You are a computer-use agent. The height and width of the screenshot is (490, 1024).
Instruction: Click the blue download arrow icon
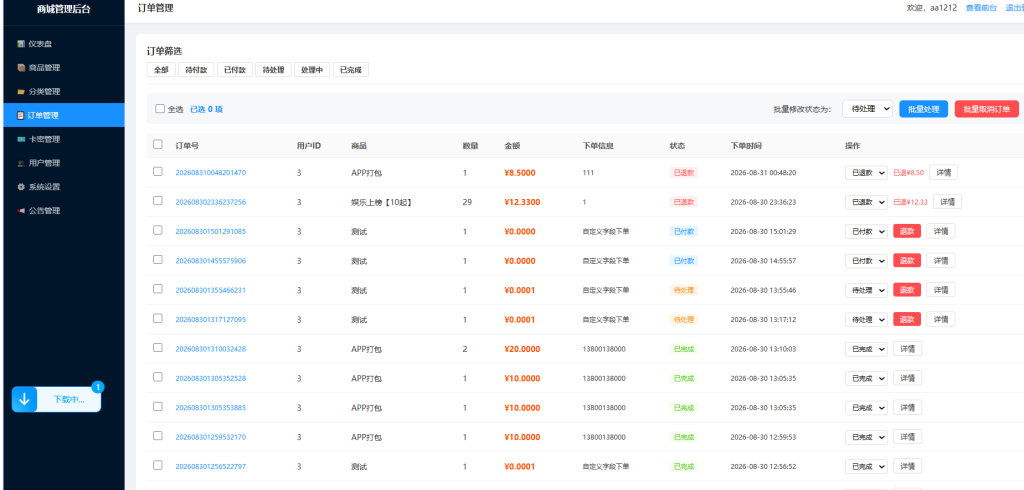pos(24,399)
